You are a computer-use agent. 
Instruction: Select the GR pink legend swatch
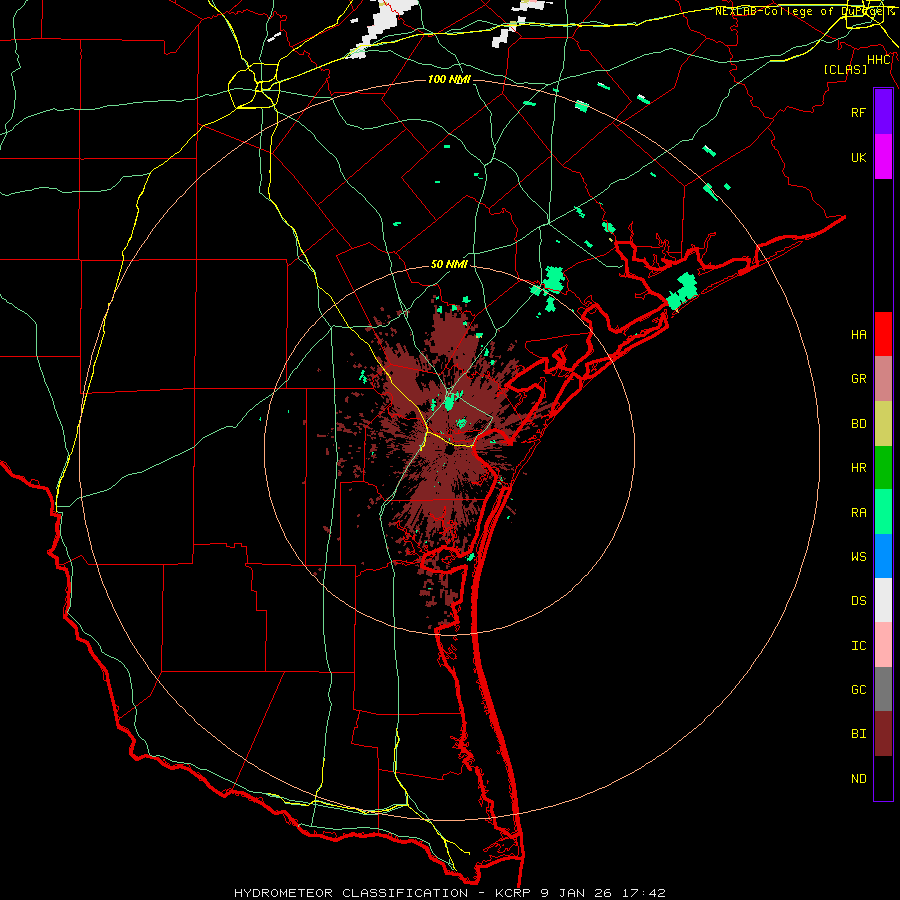pos(883,378)
